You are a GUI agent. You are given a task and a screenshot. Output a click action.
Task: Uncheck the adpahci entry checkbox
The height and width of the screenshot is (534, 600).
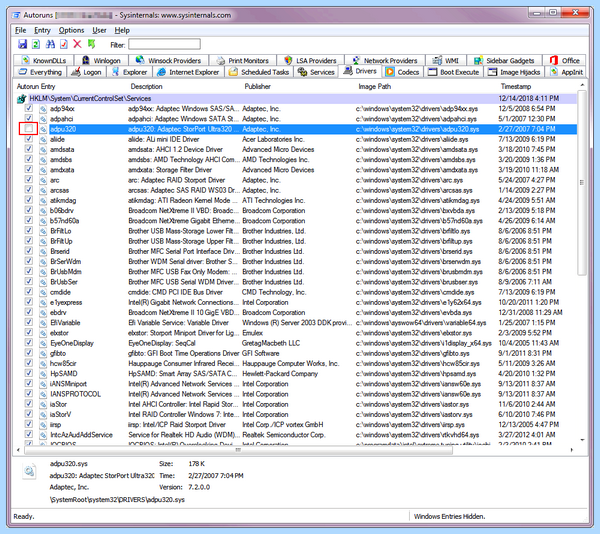pos(29,119)
